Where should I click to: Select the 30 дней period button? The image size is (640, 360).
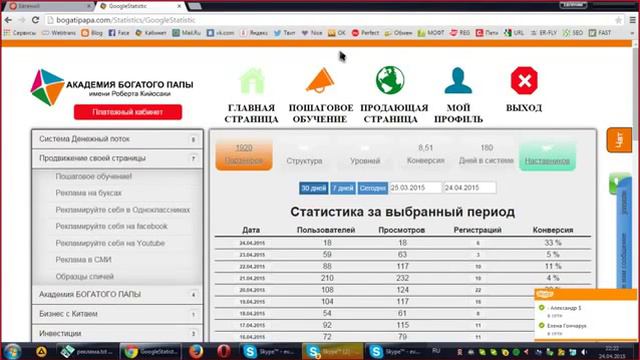click(x=313, y=188)
